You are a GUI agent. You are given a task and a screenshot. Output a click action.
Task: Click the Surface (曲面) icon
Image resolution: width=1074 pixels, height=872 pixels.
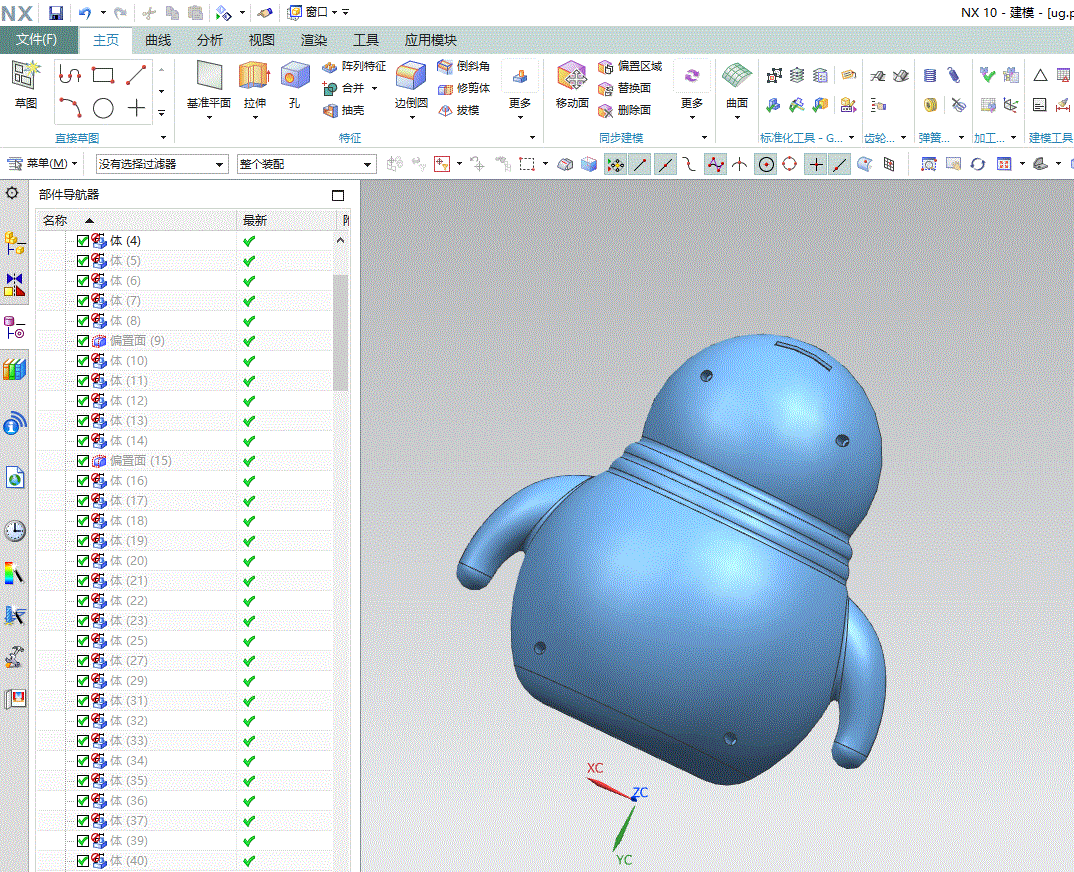point(737,77)
